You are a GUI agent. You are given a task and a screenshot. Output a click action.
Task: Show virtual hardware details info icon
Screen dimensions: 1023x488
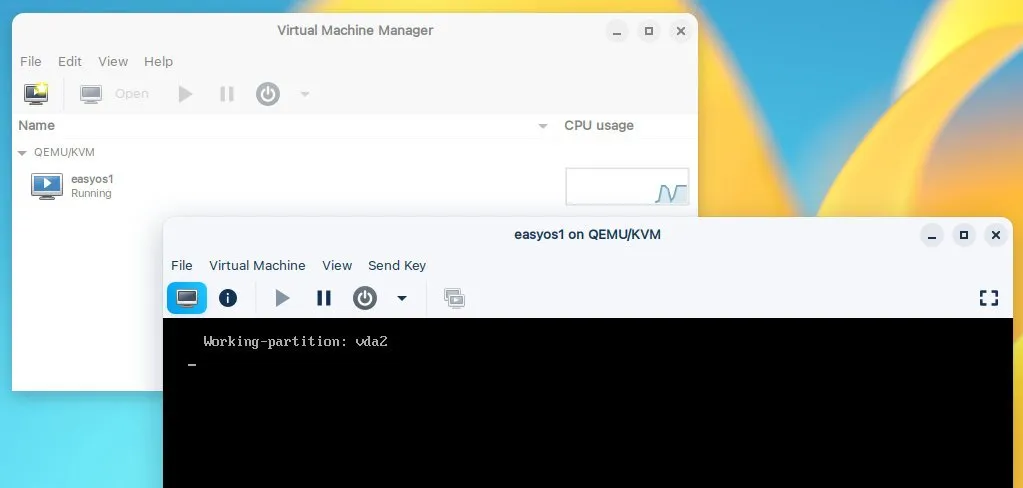pyautogui.click(x=228, y=298)
